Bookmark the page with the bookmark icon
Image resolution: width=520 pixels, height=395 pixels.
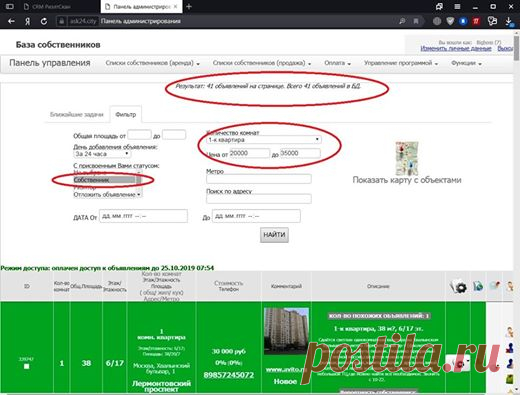tap(416, 21)
